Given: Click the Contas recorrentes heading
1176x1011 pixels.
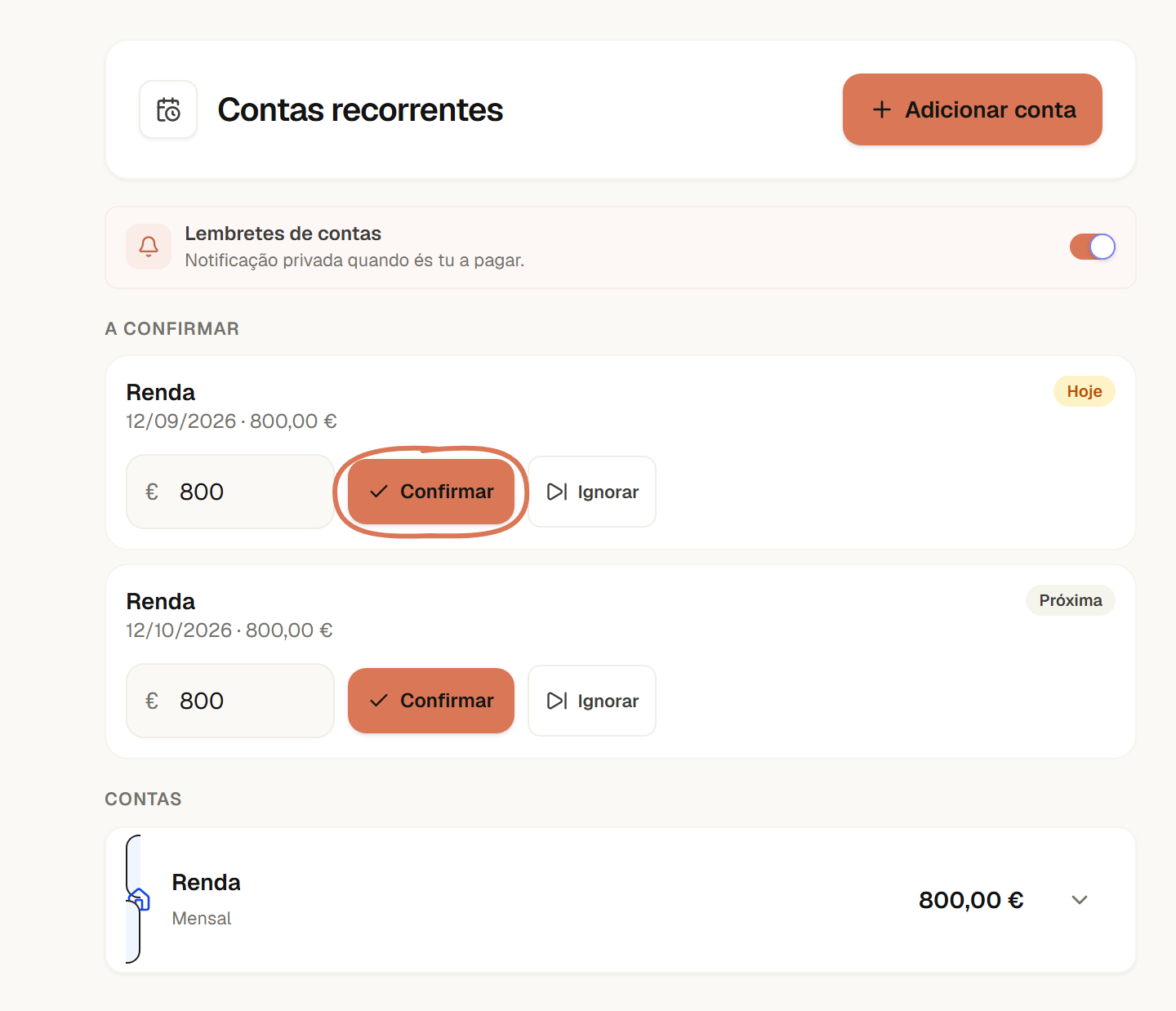Looking at the screenshot, I should tap(360, 109).
